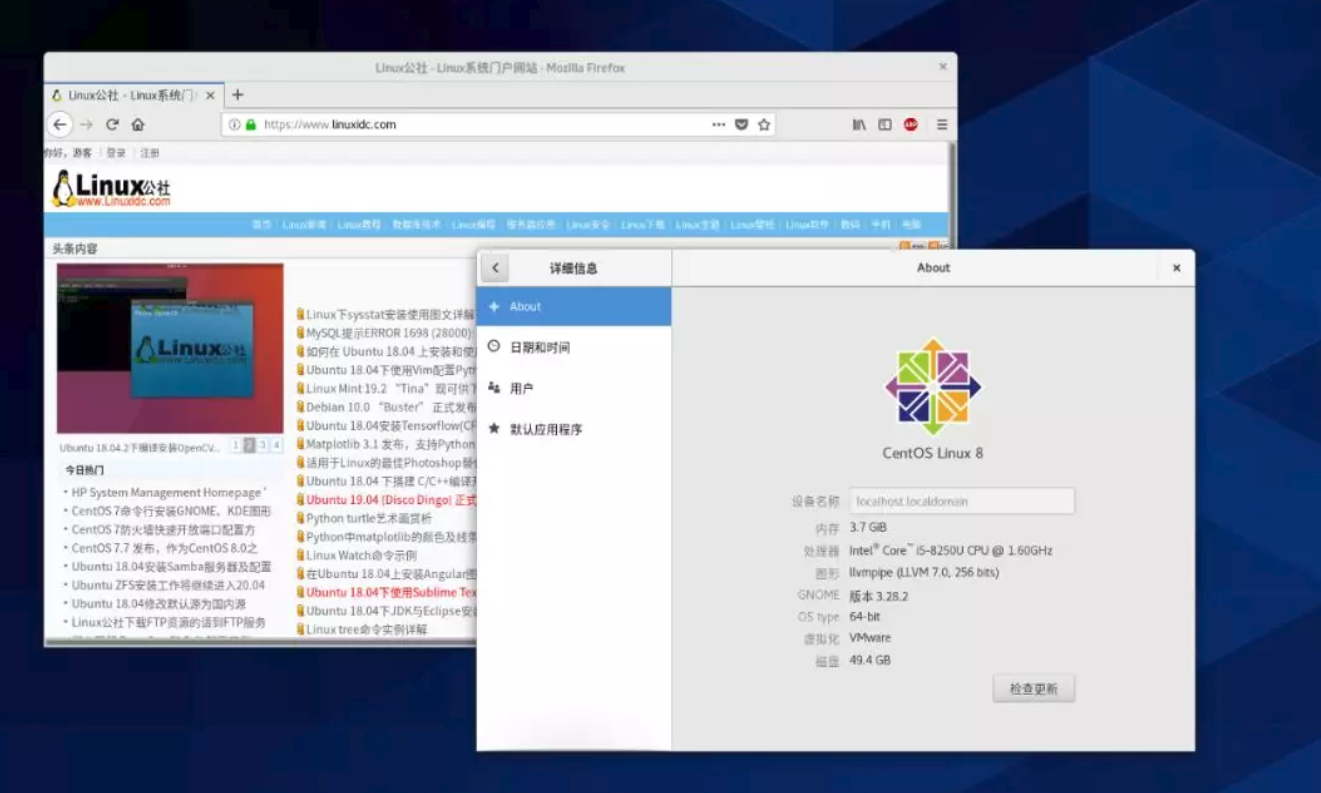Open 日期和时间 in the settings sidebar
This screenshot has height=793, width=1321.
574,348
